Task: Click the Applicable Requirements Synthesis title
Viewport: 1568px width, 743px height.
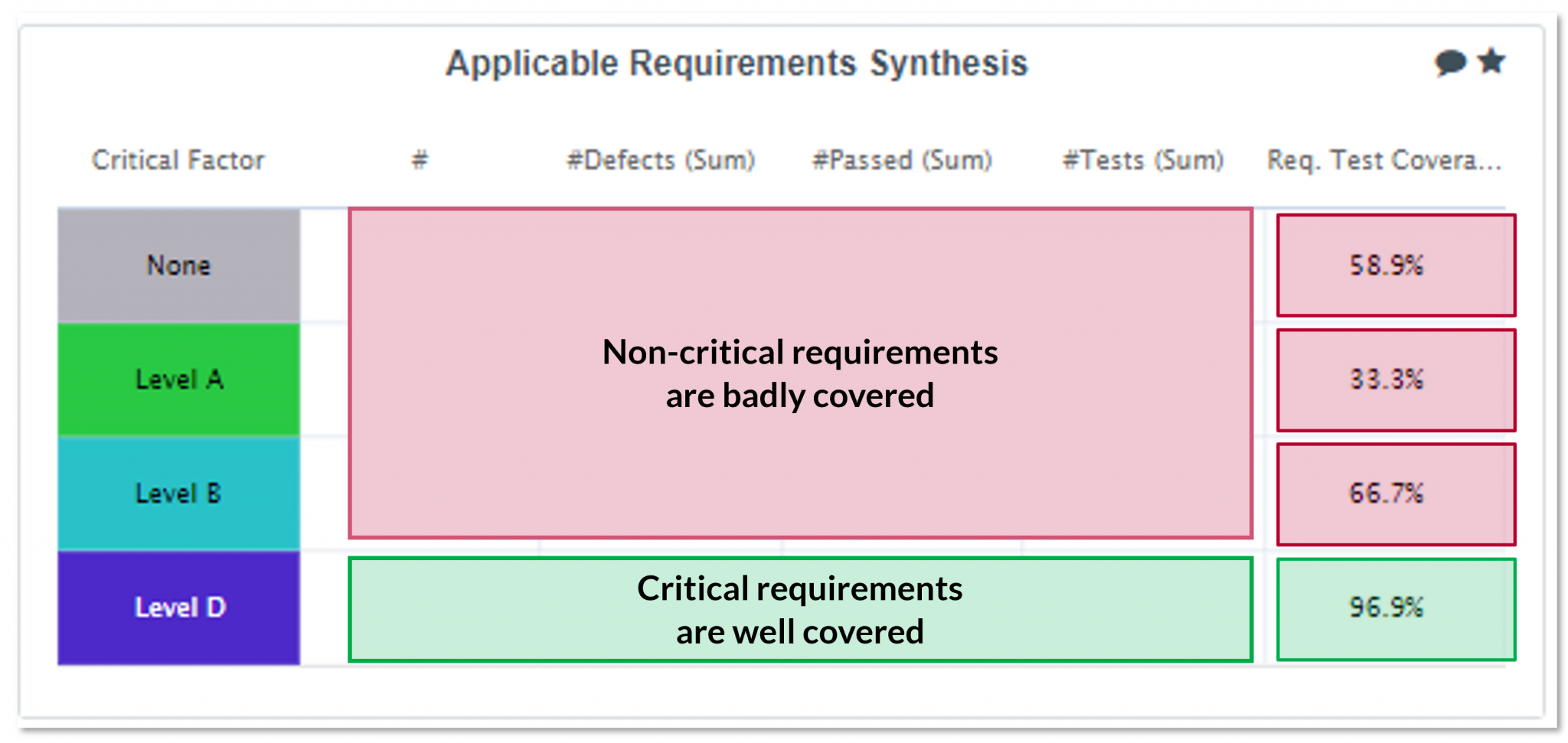Action: 737,64
